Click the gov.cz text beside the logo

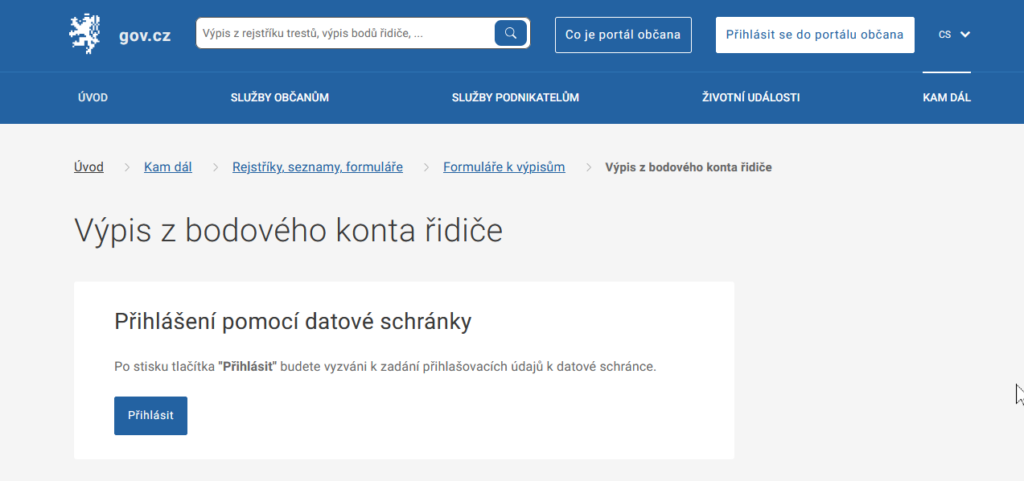pos(146,35)
